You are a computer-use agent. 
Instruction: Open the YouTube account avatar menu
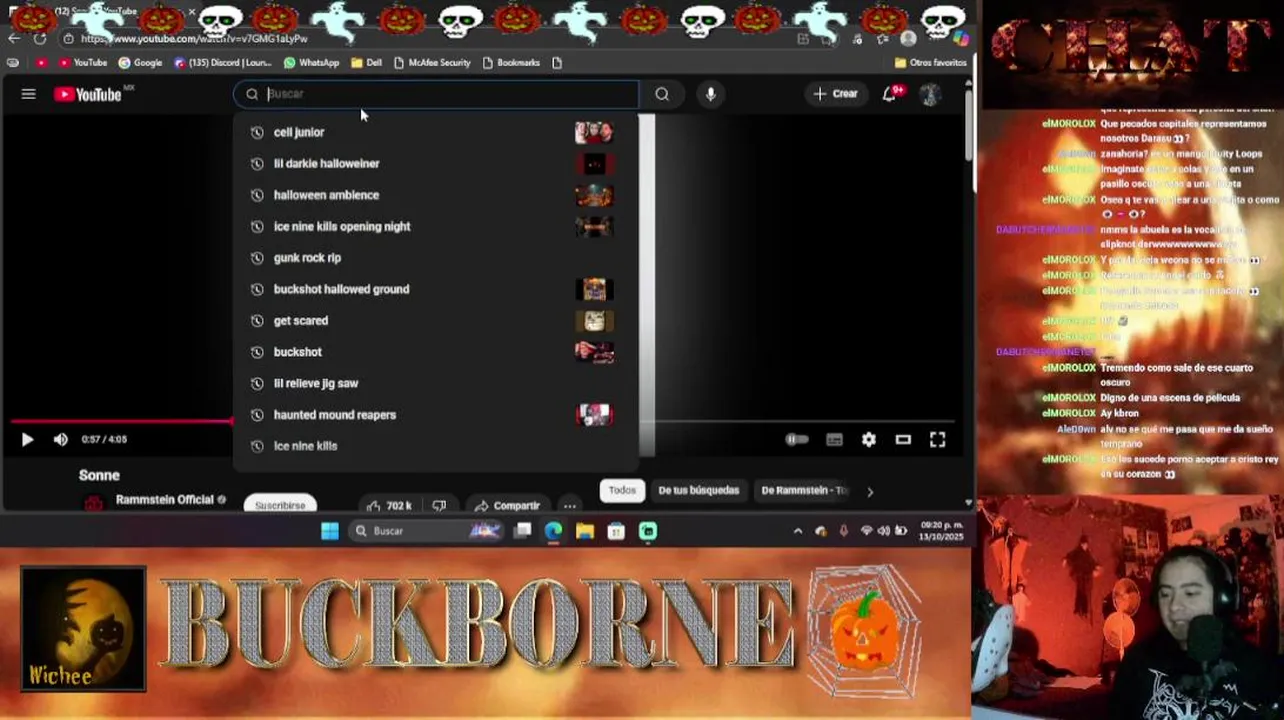[930, 94]
